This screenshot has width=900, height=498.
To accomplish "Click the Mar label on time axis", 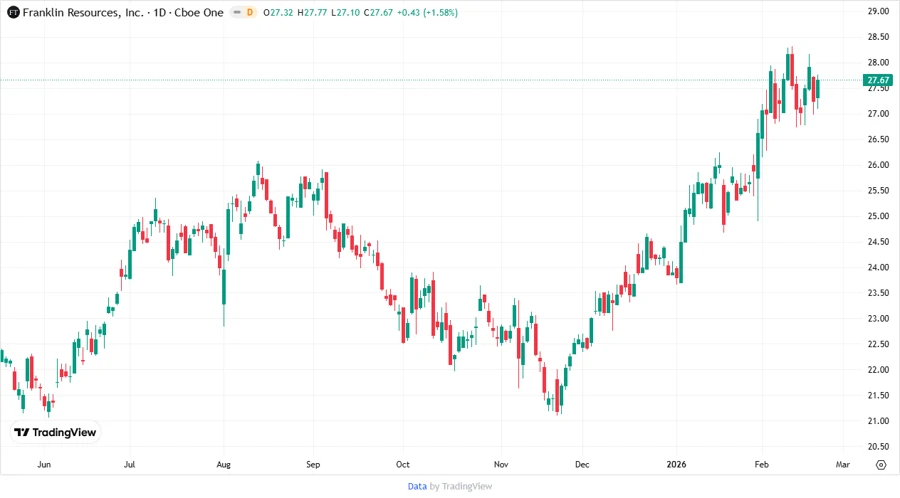I will coord(843,464).
